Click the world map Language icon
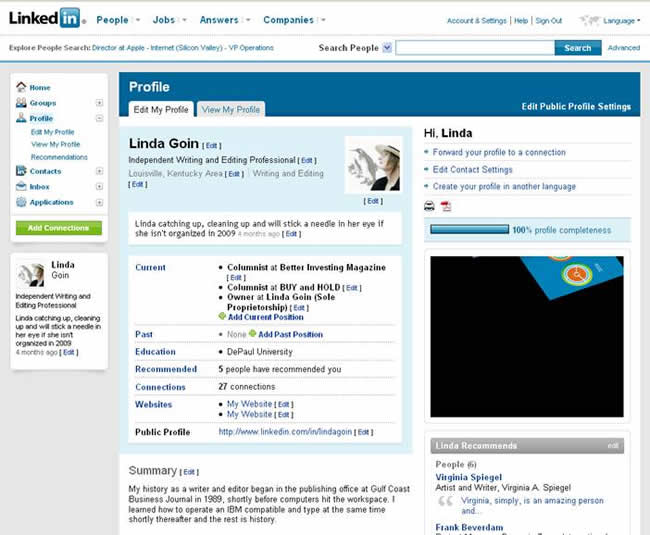 click(590, 20)
